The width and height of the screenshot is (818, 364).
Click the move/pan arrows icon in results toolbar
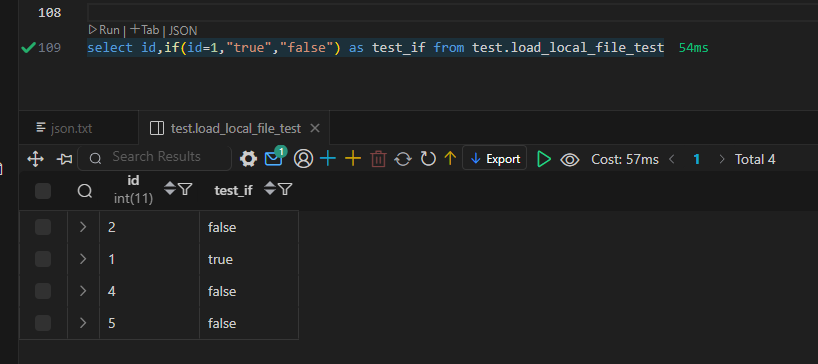(35, 159)
